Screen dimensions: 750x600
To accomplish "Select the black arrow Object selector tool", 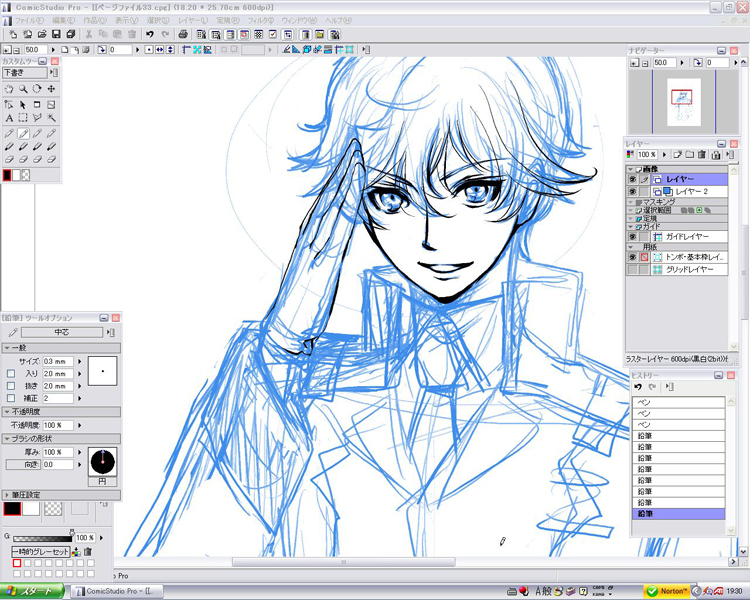I will 23,105.
